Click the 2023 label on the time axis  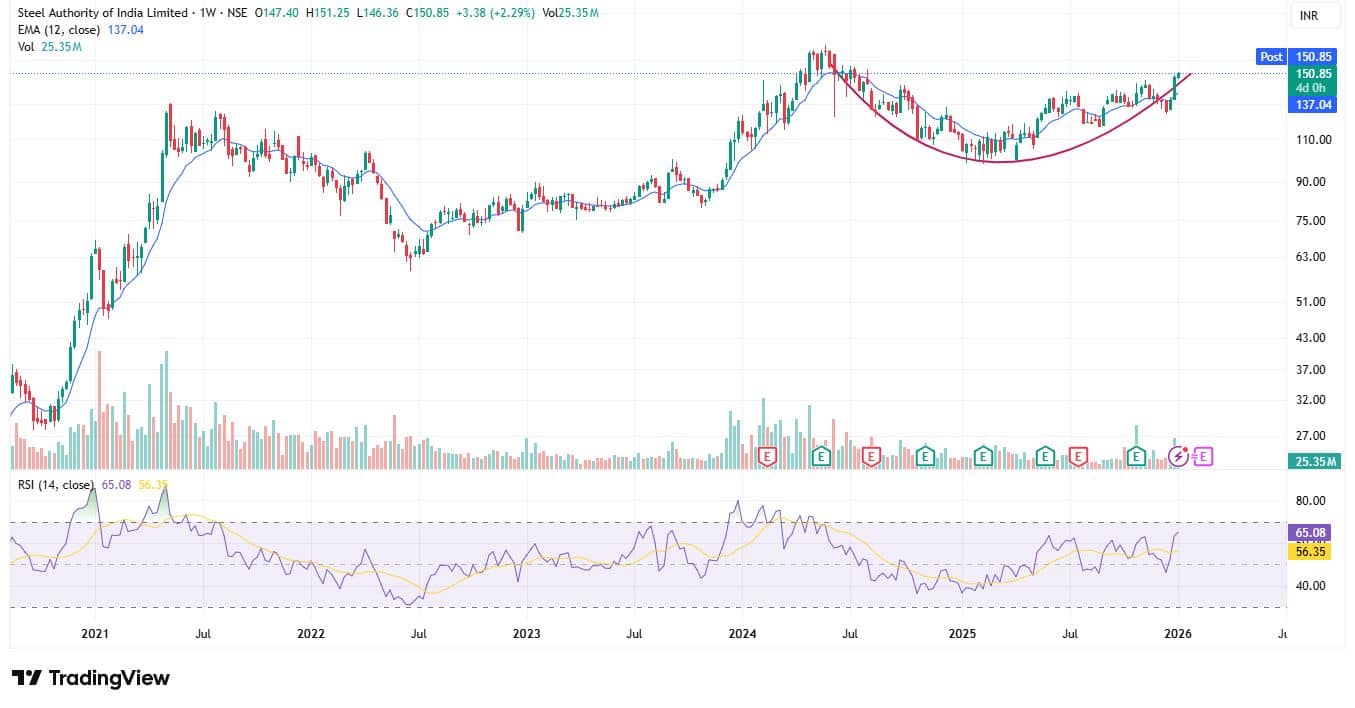[x=526, y=634]
